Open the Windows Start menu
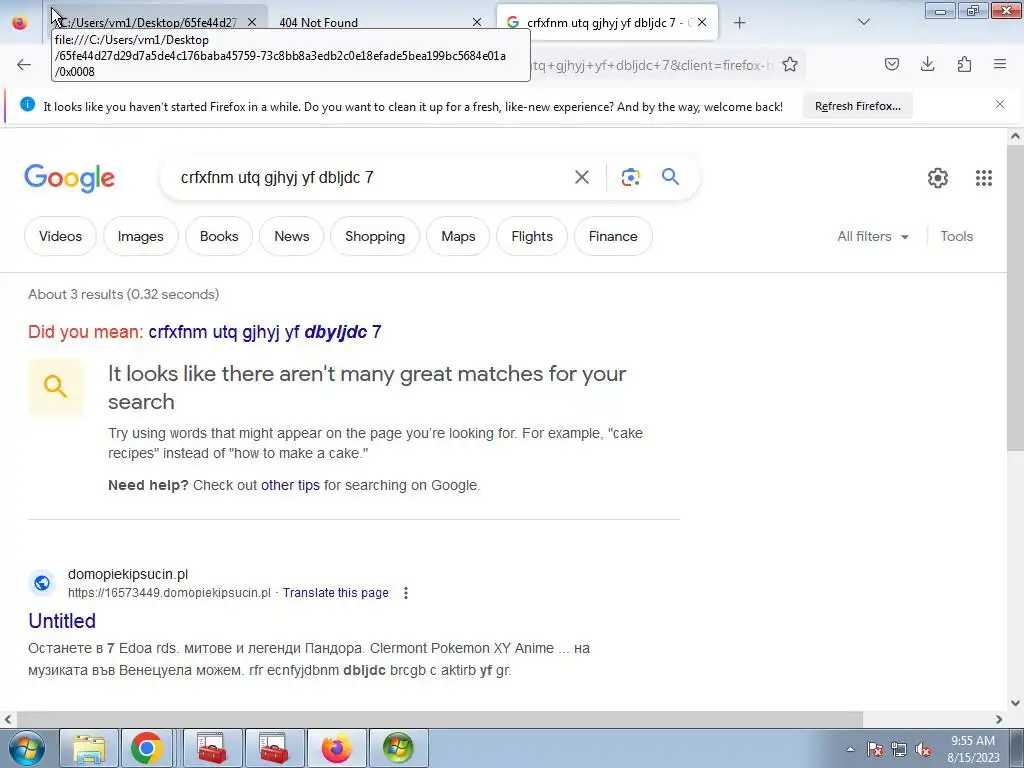The width and height of the screenshot is (1024, 768). coord(26,748)
